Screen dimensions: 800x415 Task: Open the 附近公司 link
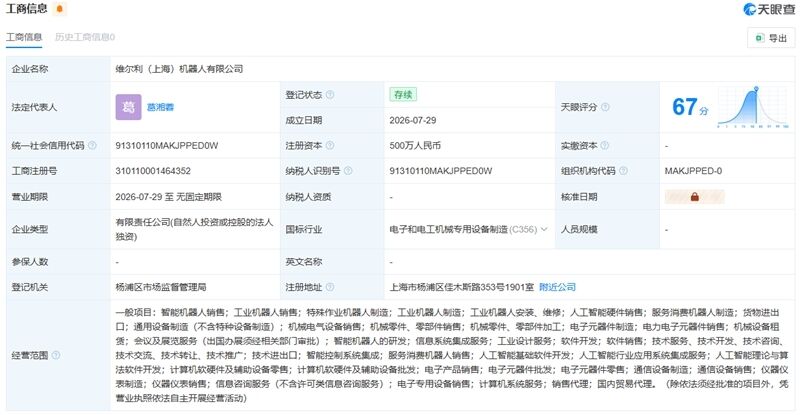point(557,287)
